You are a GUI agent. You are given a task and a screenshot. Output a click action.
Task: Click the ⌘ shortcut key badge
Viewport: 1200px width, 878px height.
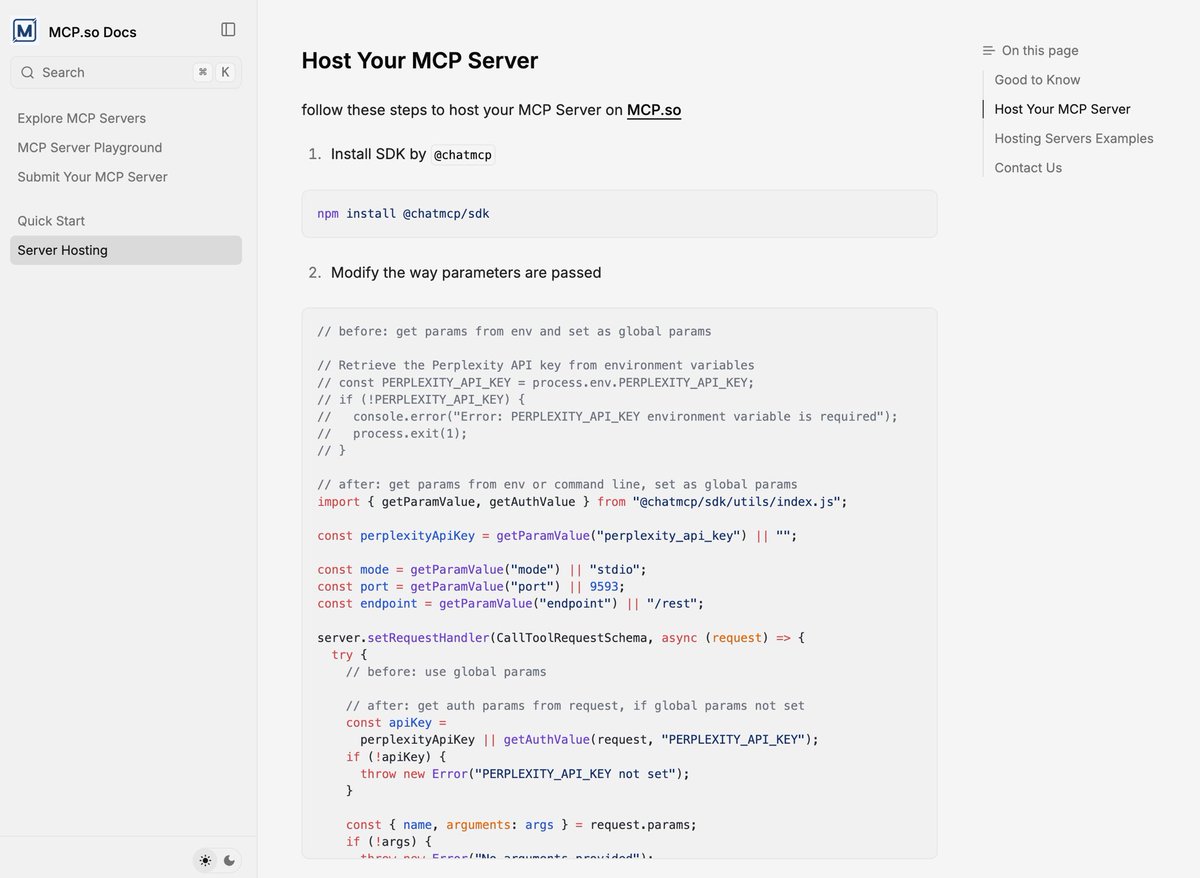(x=203, y=72)
